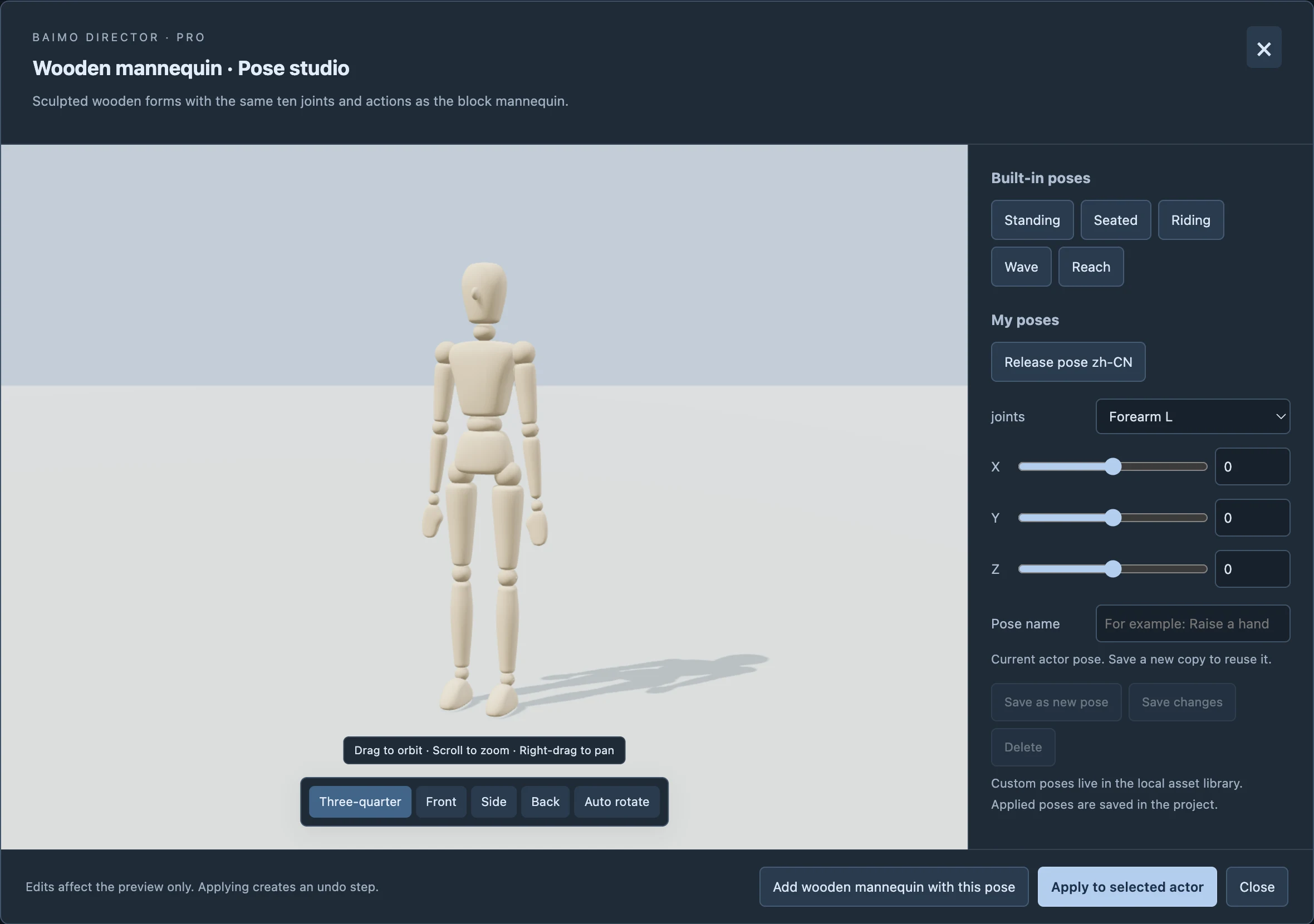Screen dimensions: 1314x924
Task: Switch to Back camera view
Action: tap(545, 802)
